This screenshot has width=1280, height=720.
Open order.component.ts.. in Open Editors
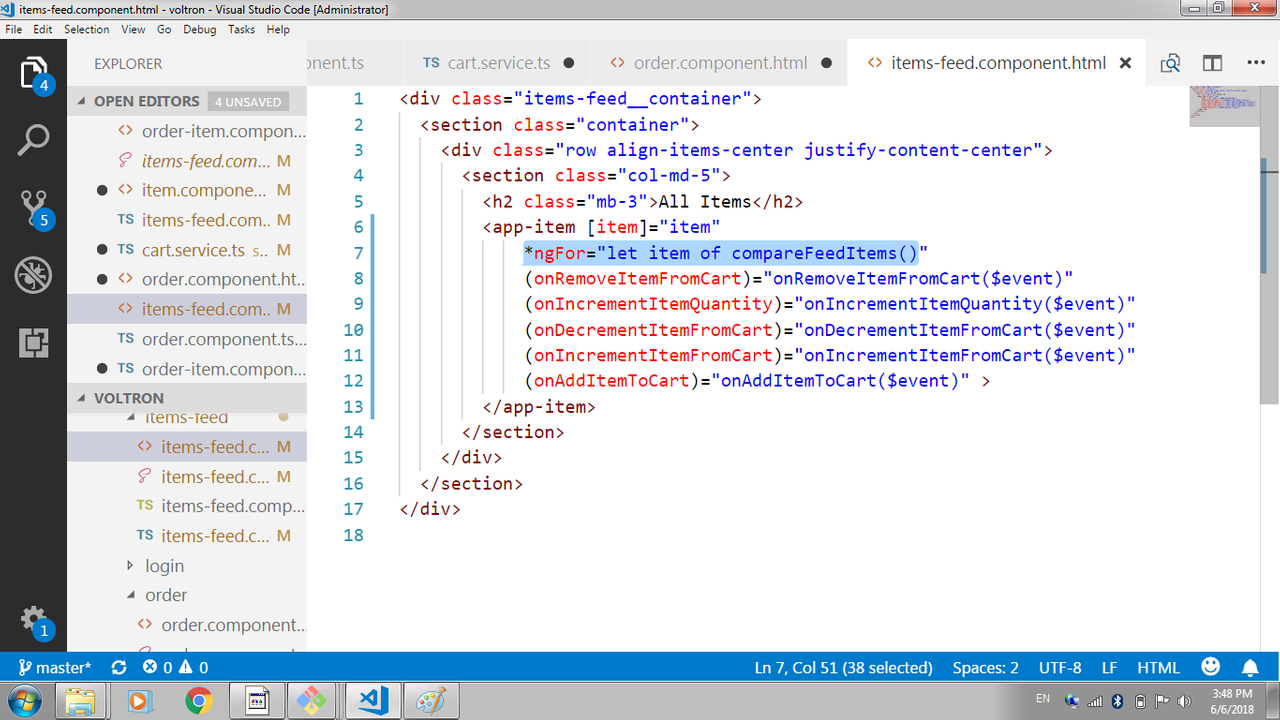pos(187,339)
